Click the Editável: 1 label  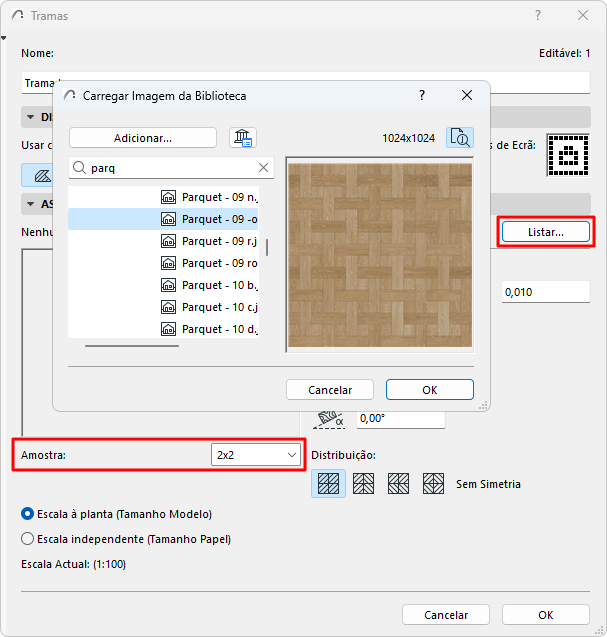pyautogui.click(x=564, y=53)
